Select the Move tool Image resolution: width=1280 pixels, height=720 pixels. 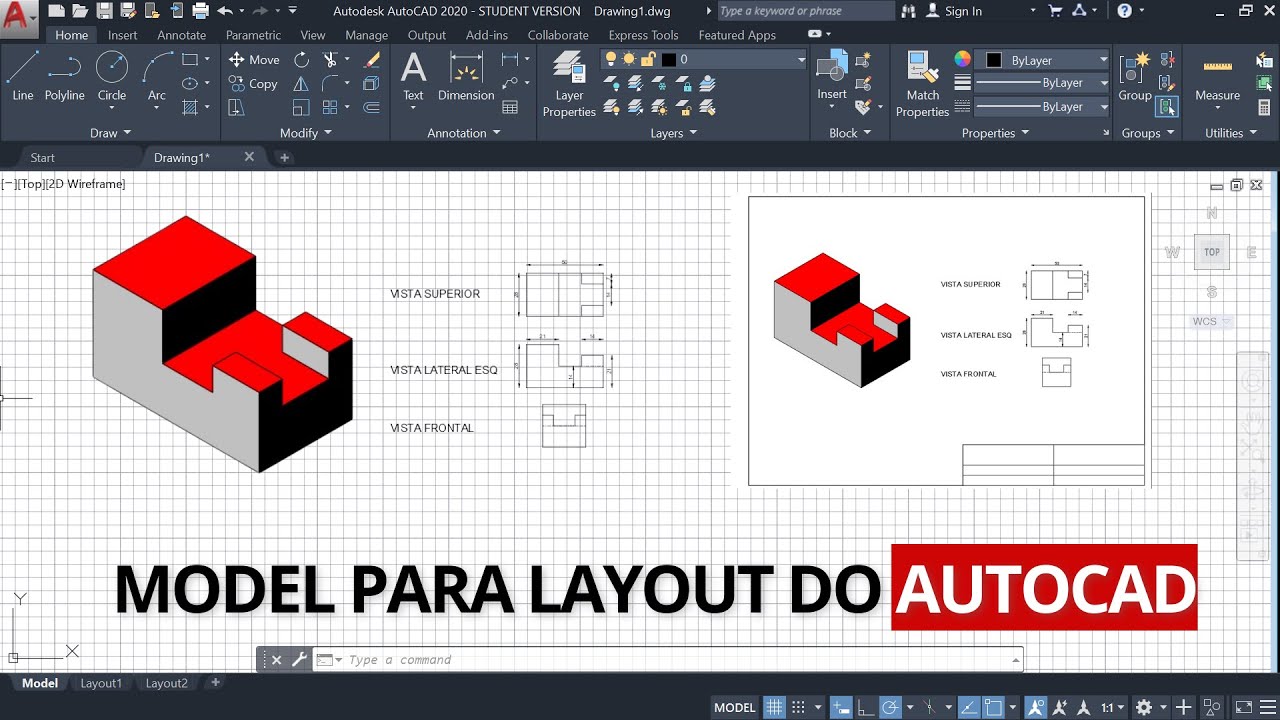254,60
